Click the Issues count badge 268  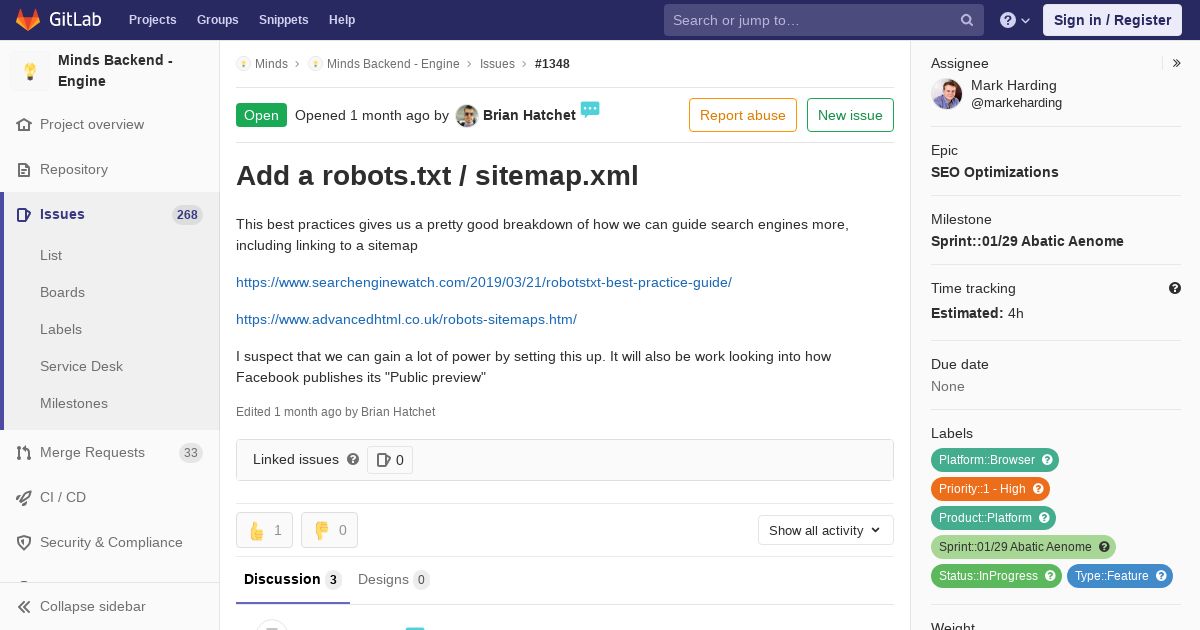187,215
